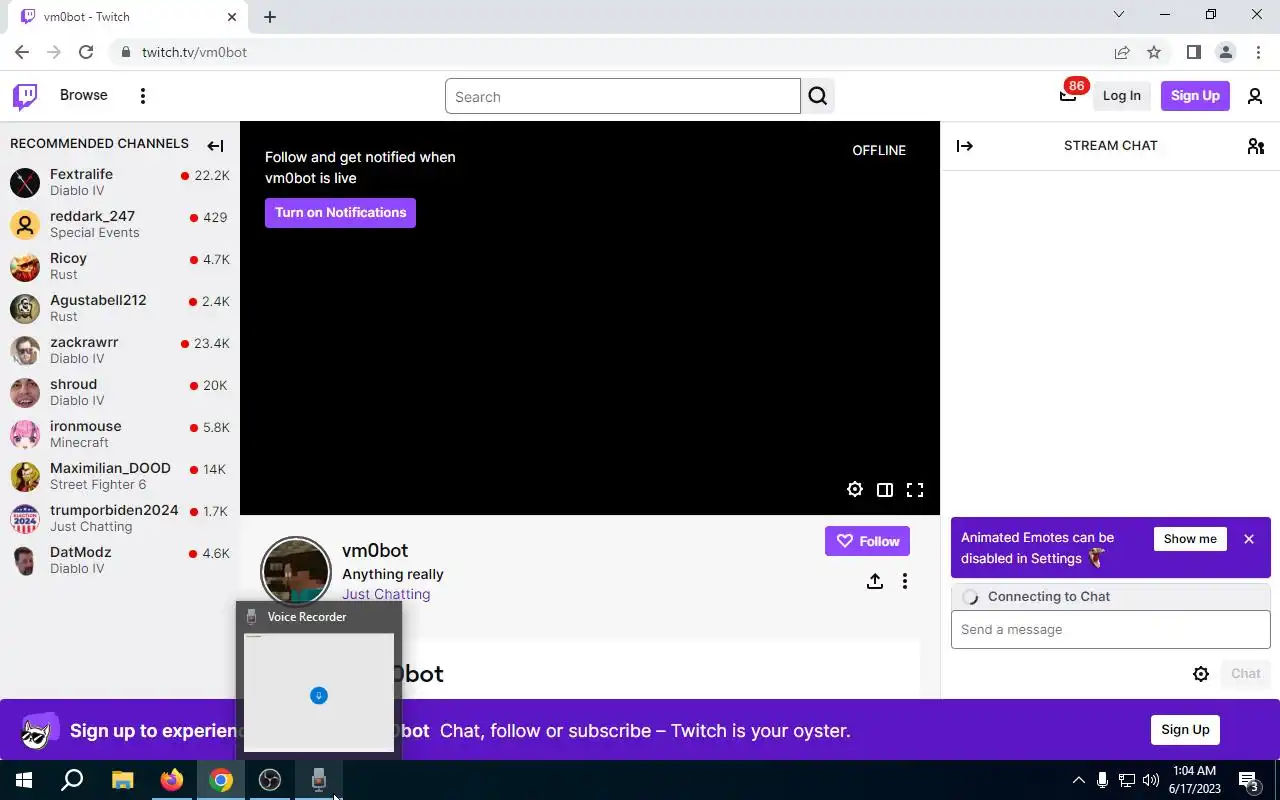Open the Windows Start menu

[24, 780]
